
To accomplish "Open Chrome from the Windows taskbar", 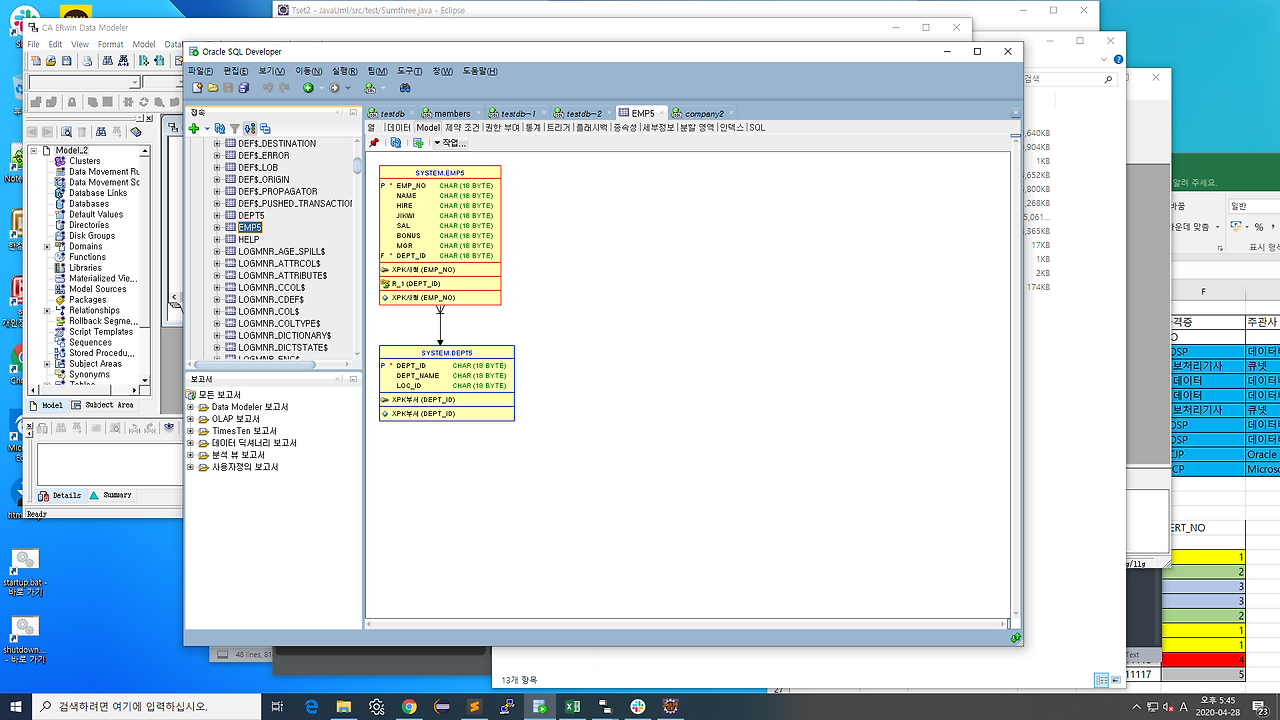I will [x=409, y=707].
